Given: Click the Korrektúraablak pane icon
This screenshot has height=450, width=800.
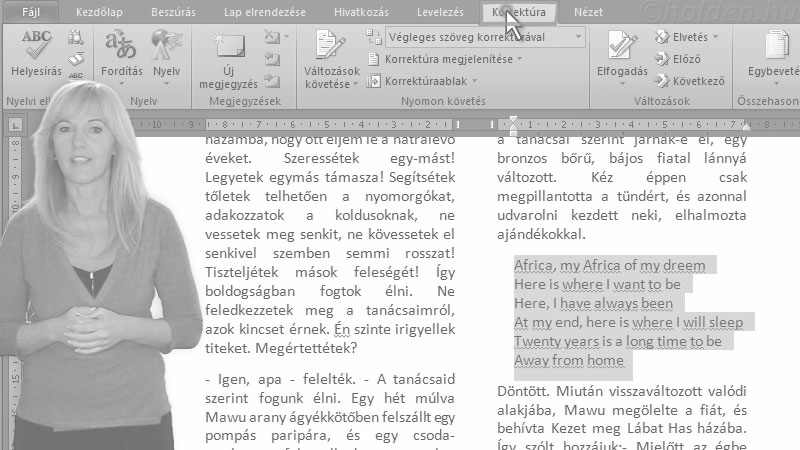Looking at the screenshot, I should [373, 81].
